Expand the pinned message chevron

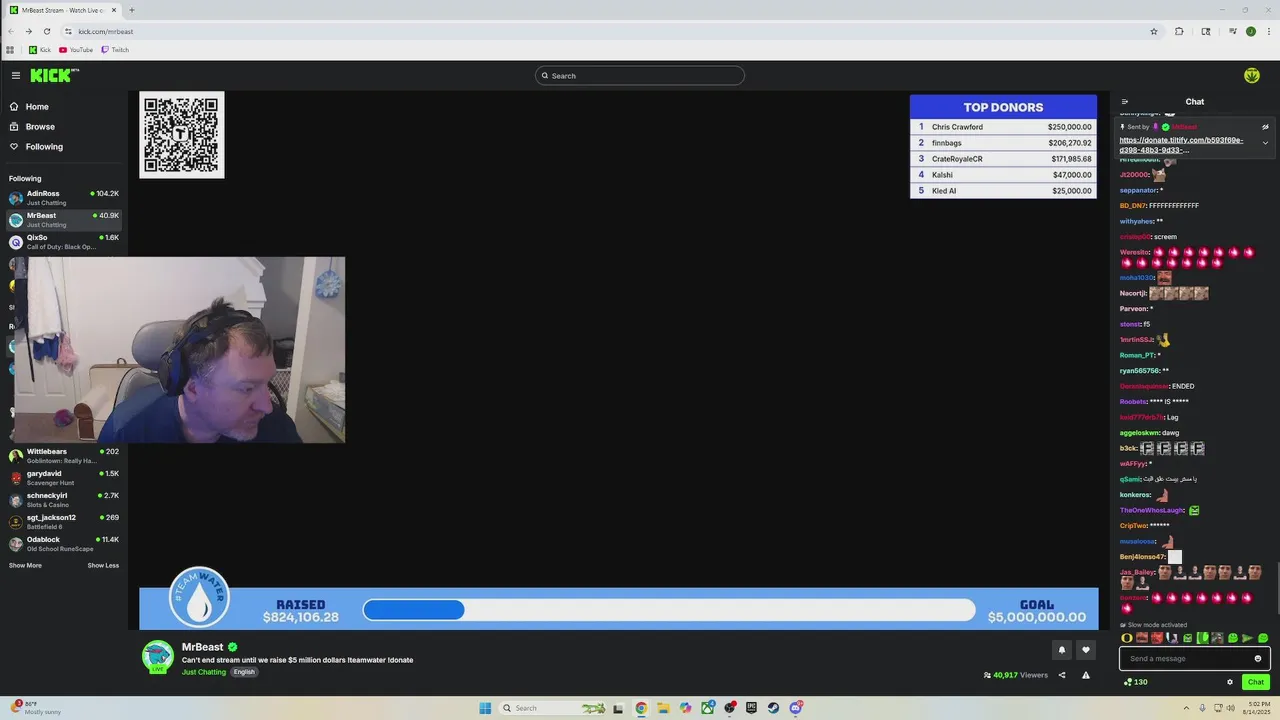(x=1265, y=143)
